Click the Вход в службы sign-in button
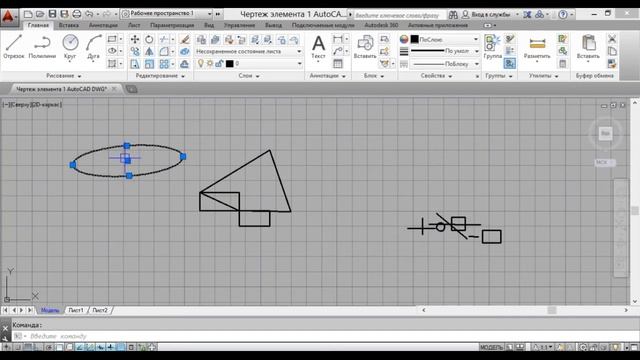The height and width of the screenshot is (360, 640). (x=487, y=15)
